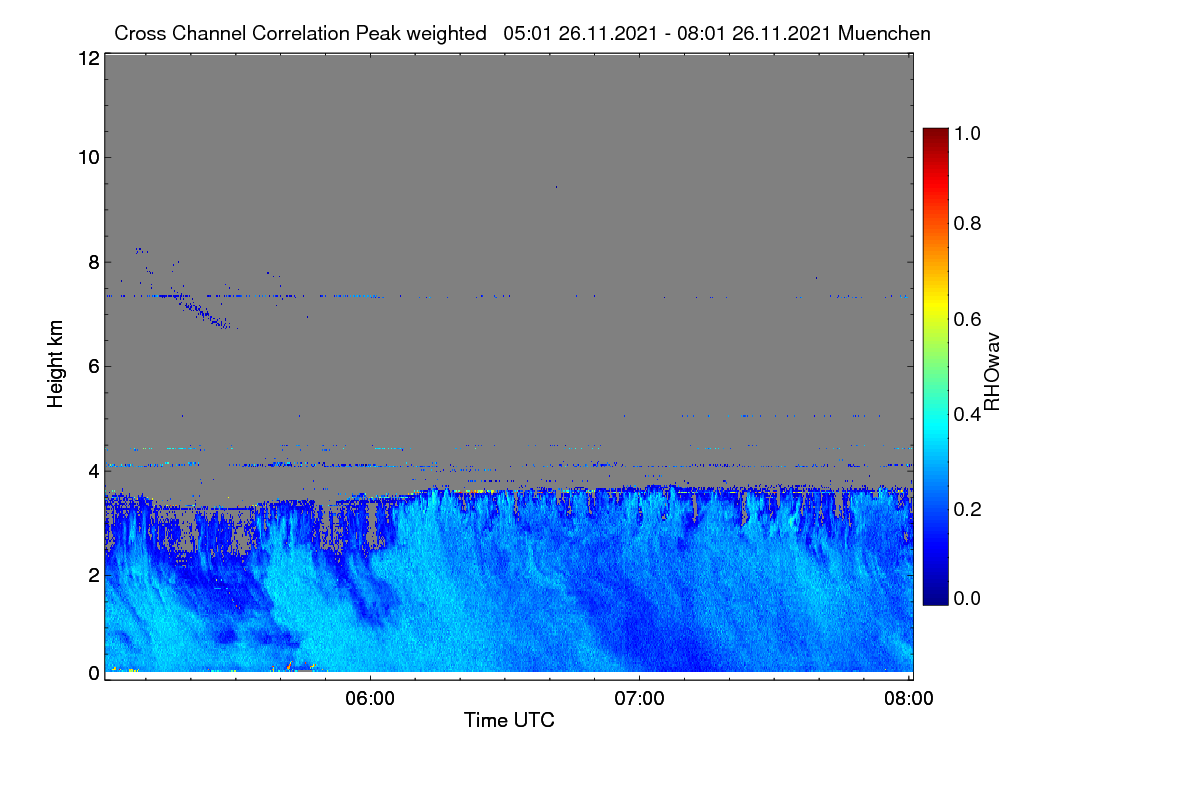Click the plot title 'Cross Channel Correlation Peak weighted'
The height and width of the screenshot is (800, 1200).
click(300, 33)
